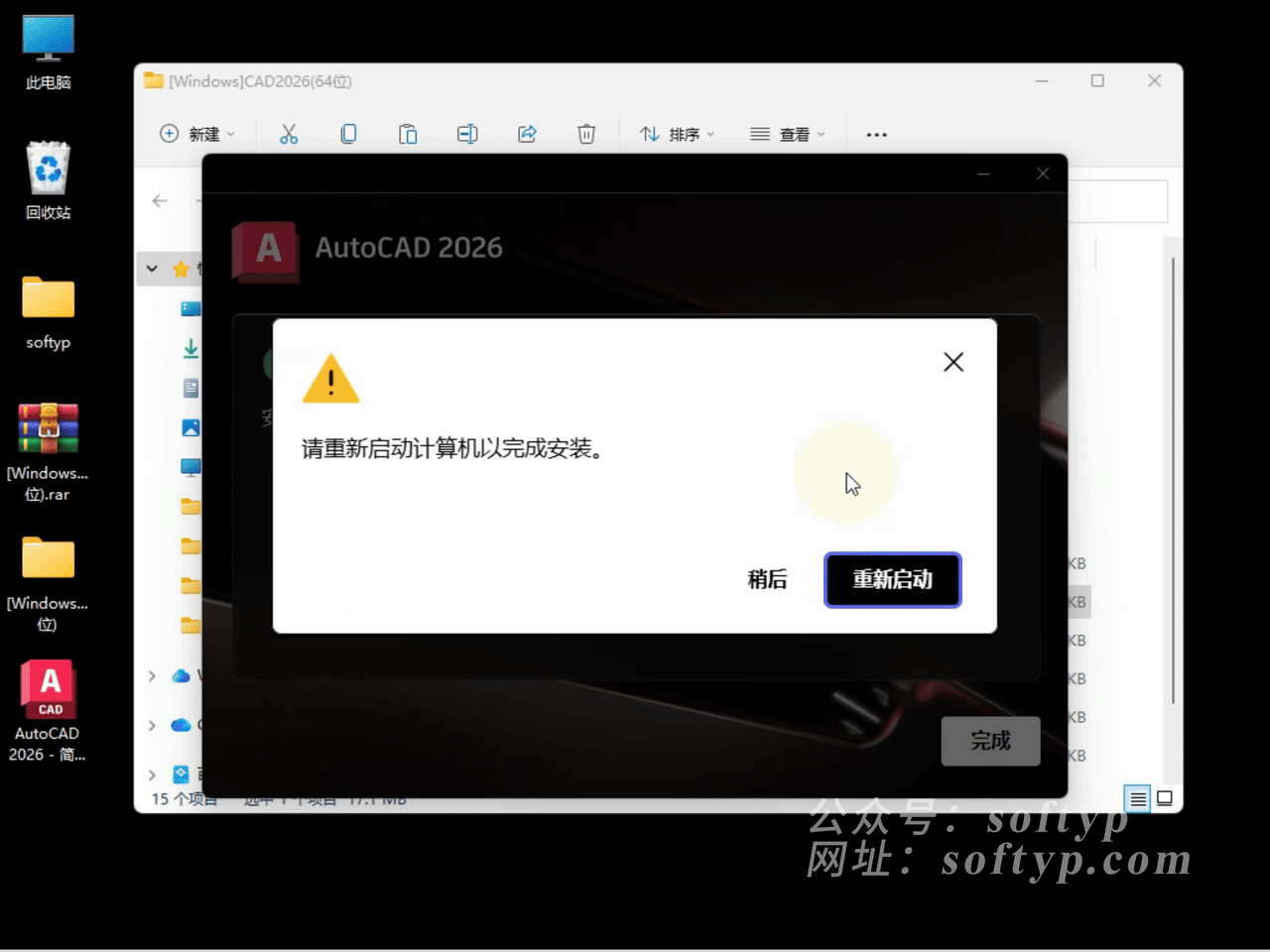This screenshot has height=952, width=1270.
Task: Click the Paste icon in the toolbar
Action: tap(408, 133)
